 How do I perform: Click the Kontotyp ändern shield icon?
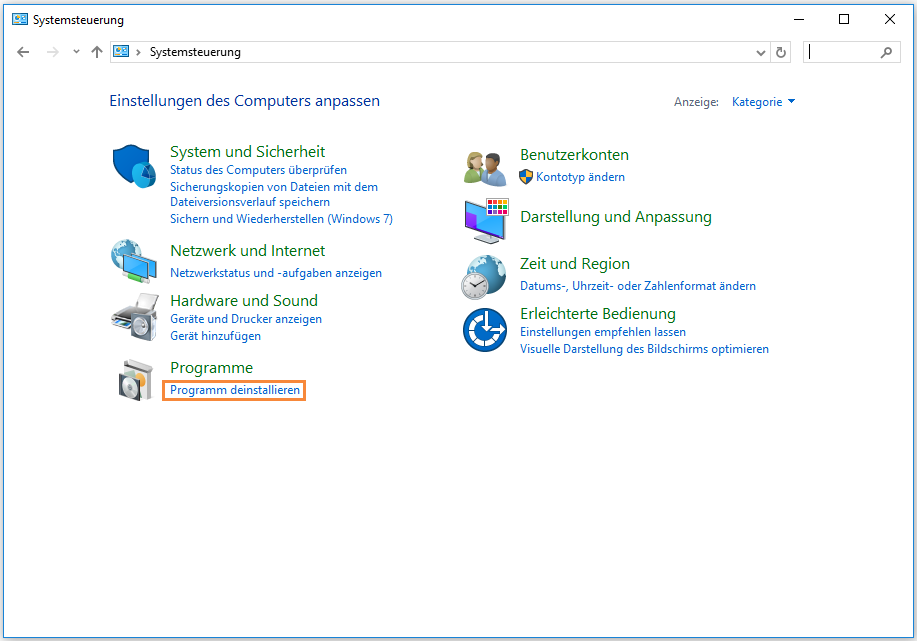525,177
